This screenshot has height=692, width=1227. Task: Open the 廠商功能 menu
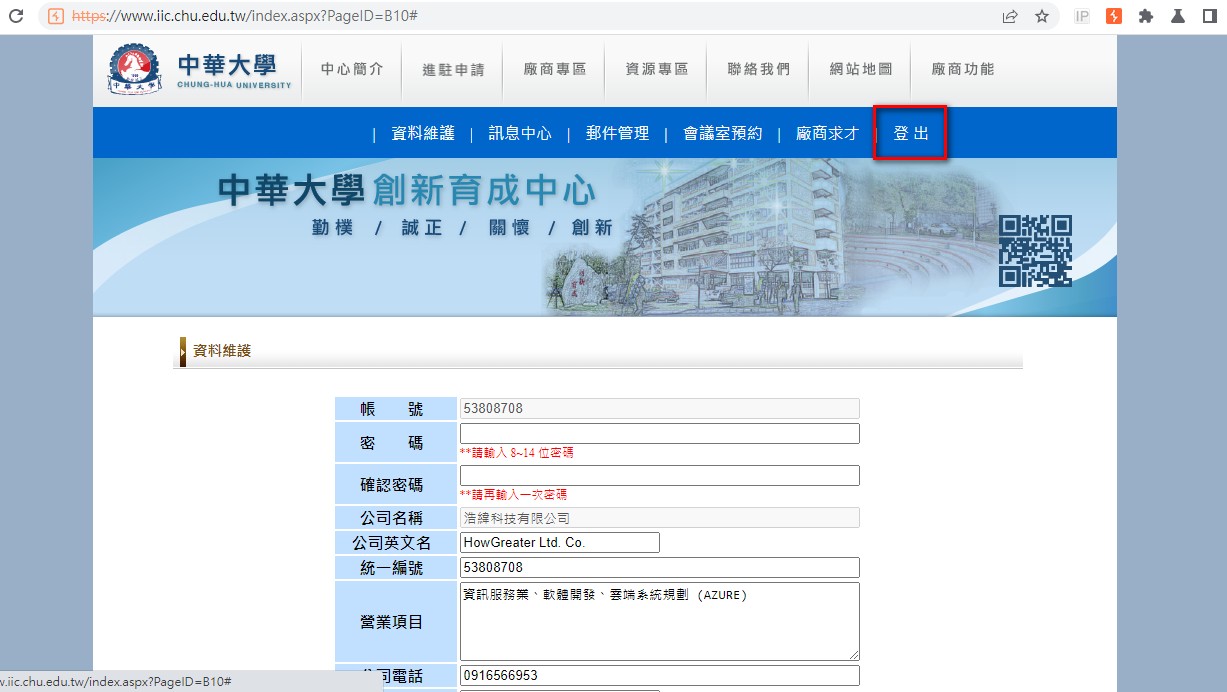(963, 70)
